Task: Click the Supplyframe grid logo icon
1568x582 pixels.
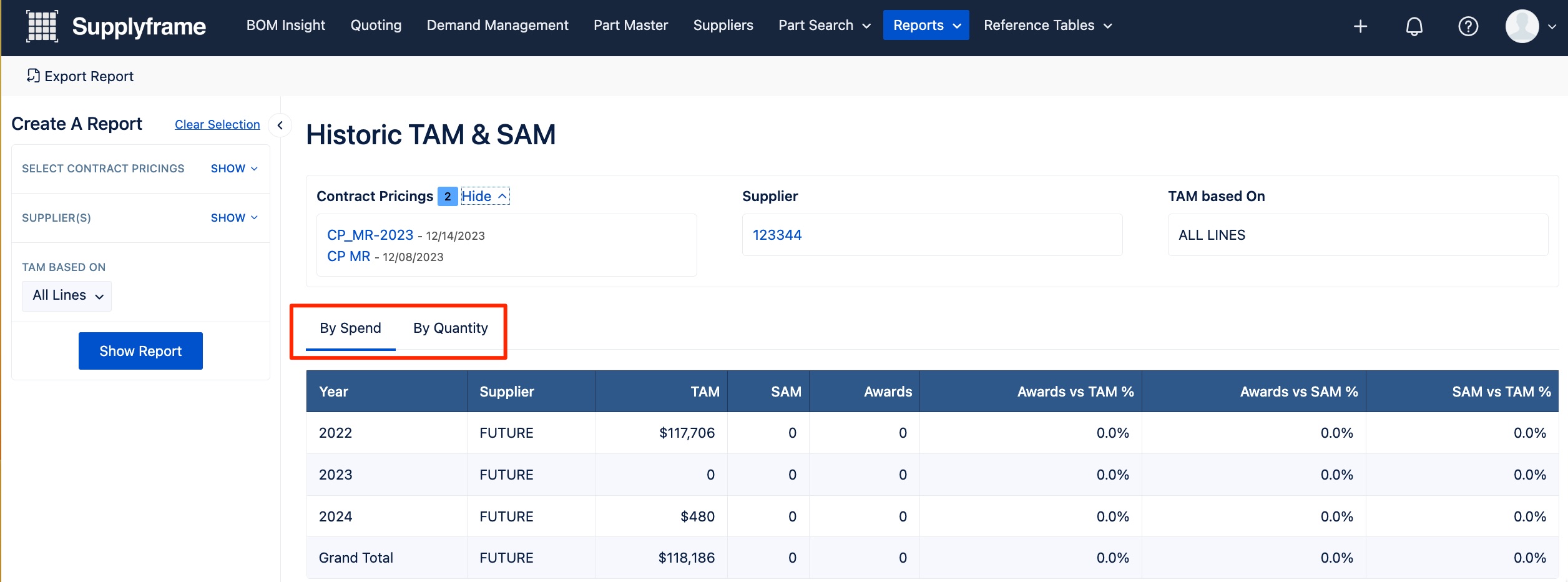Action: pos(42,26)
